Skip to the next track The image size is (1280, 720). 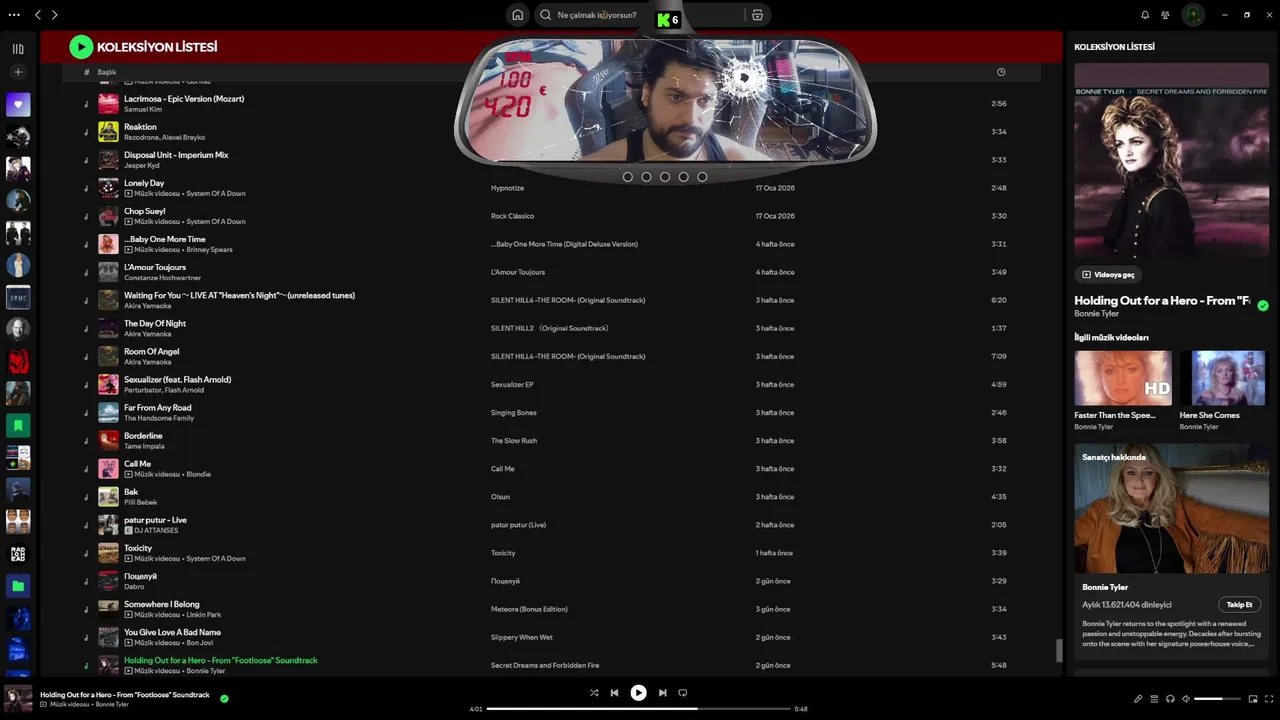click(x=662, y=692)
